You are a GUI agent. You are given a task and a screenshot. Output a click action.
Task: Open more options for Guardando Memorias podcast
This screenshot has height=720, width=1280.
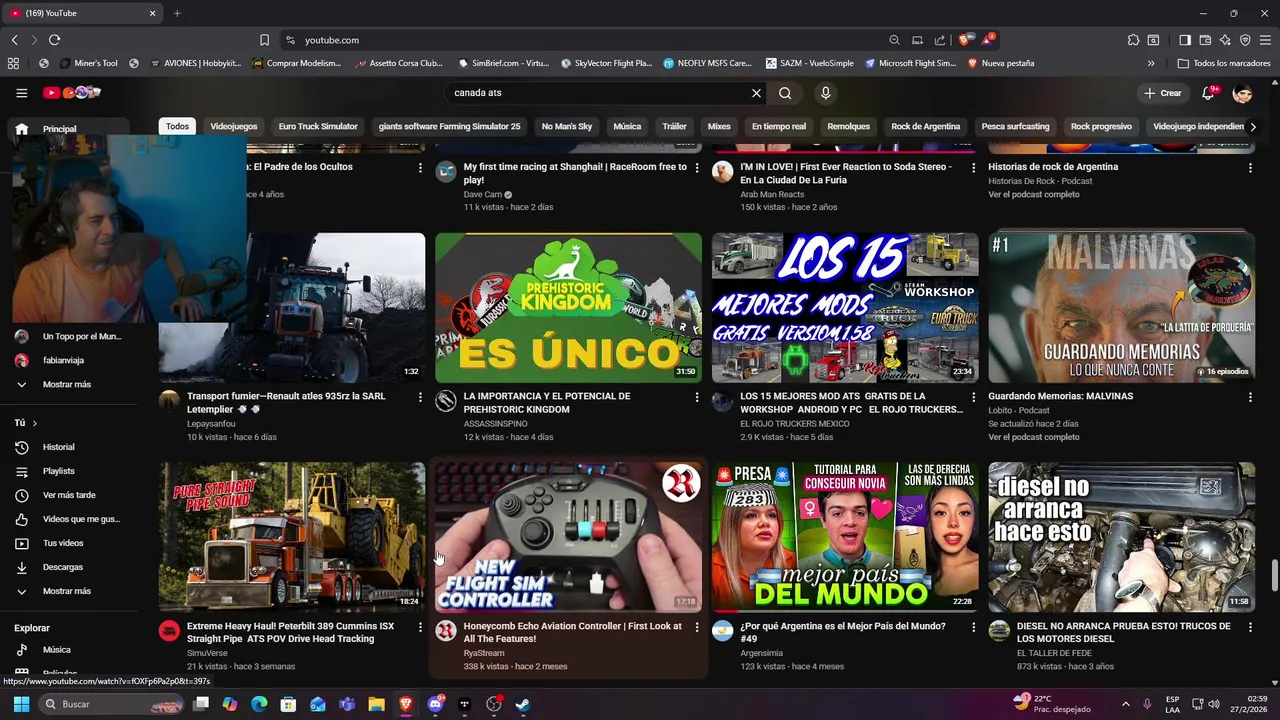click(x=1250, y=397)
